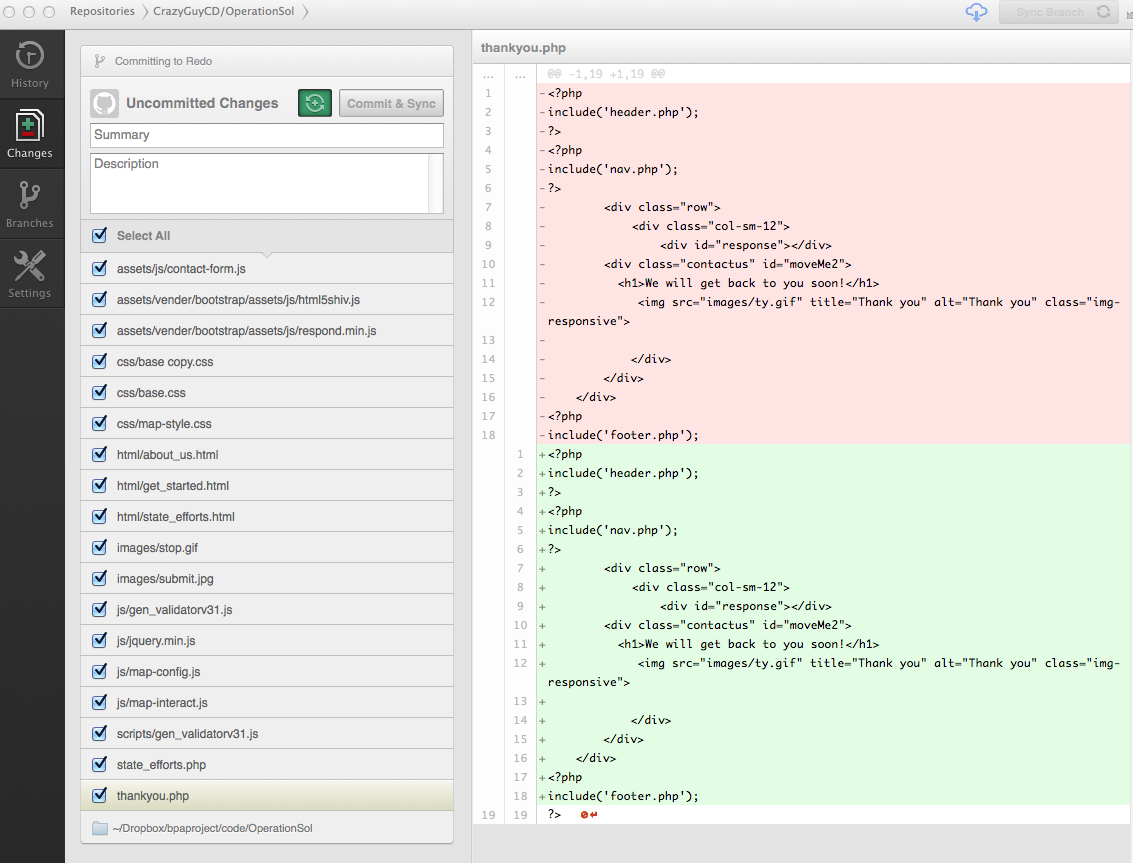Uncheck respond.min.js file checkbox

click(x=100, y=331)
